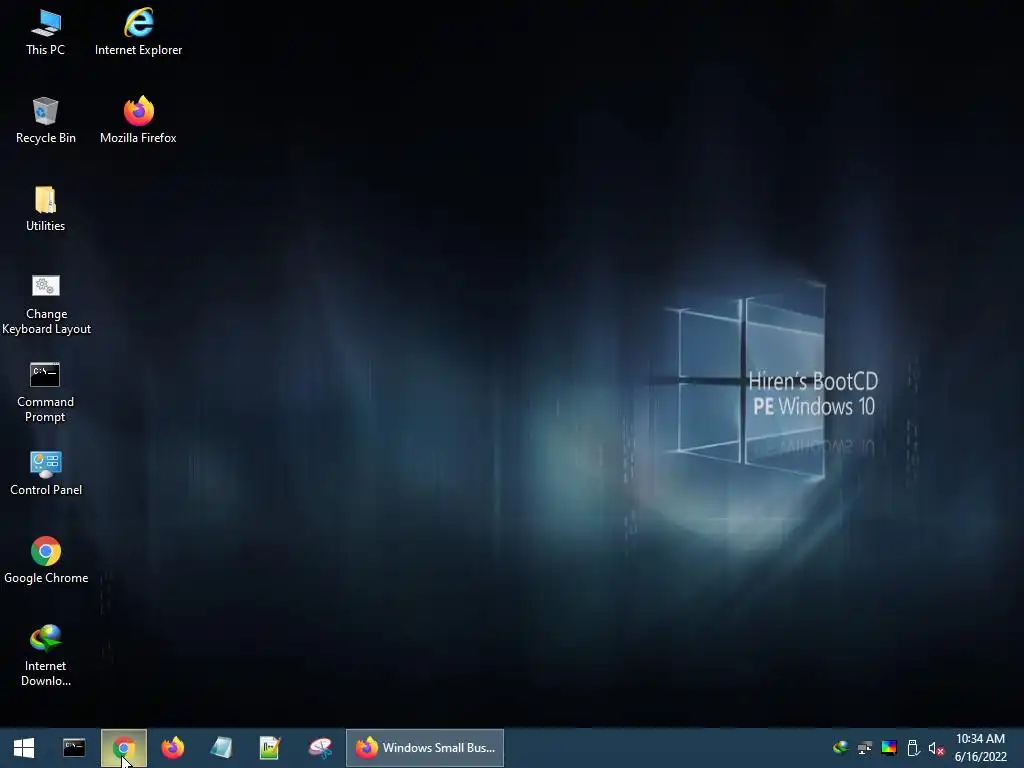Select the Mozilla Firefox desktop shortcut
Screen dimensions: 1024x768
138,121
